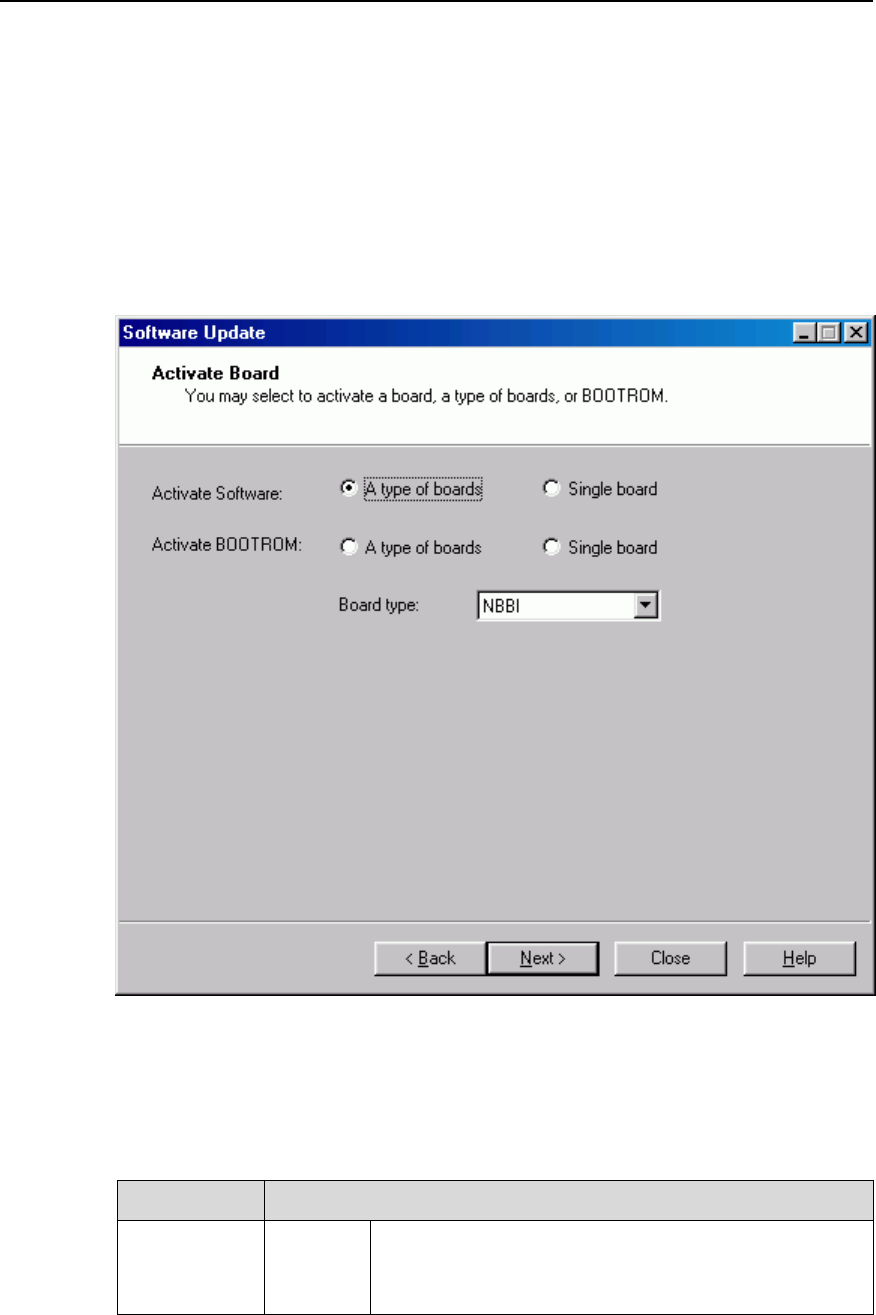Click the Close button in the wizard
The width and height of the screenshot is (876, 1315).
670,958
